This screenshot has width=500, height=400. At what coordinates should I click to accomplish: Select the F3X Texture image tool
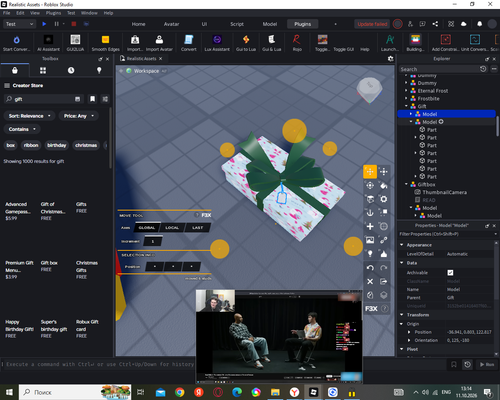click(x=370, y=240)
